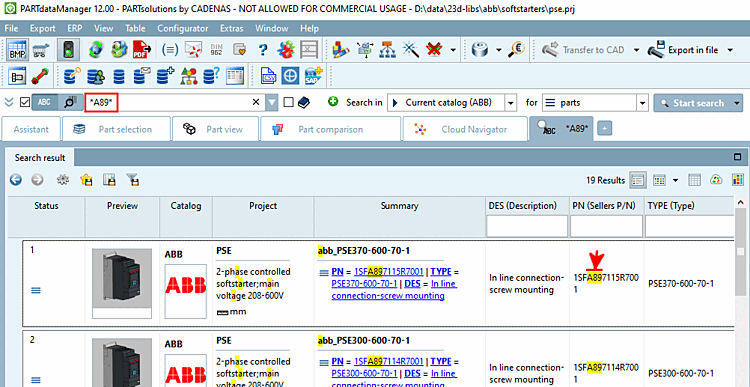Image resolution: width=750 pixels, height=387 pixels.
Task: Click the SAP icon in second toolbar
Action: [x=314, y=76]
